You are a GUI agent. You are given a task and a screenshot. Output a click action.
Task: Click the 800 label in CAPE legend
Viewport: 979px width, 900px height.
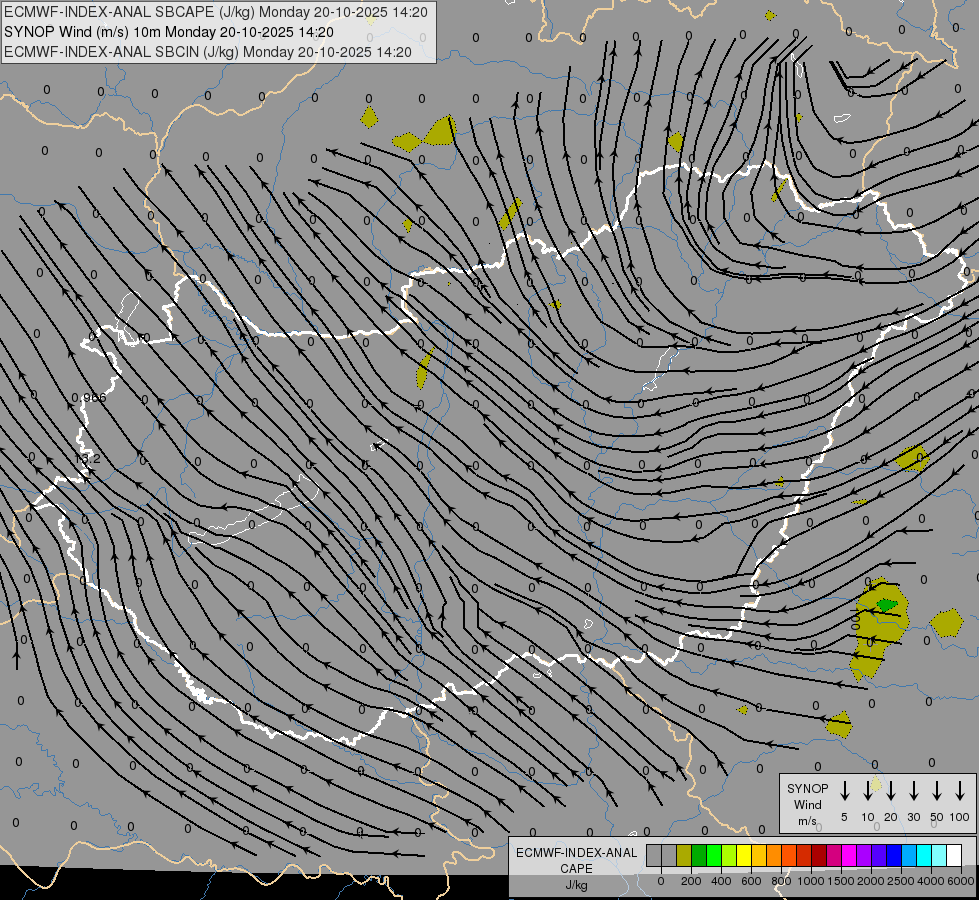pyautogui.click(x=781, y=881)
